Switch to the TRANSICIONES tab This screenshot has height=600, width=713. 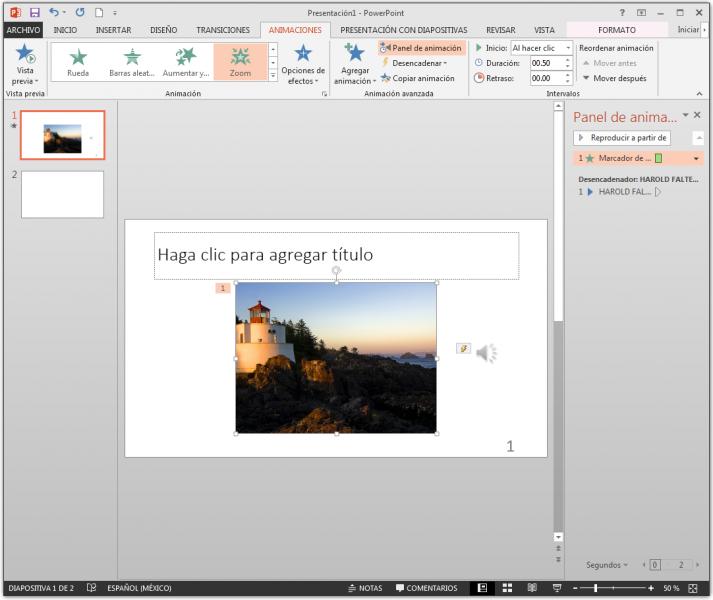(223, 30)
